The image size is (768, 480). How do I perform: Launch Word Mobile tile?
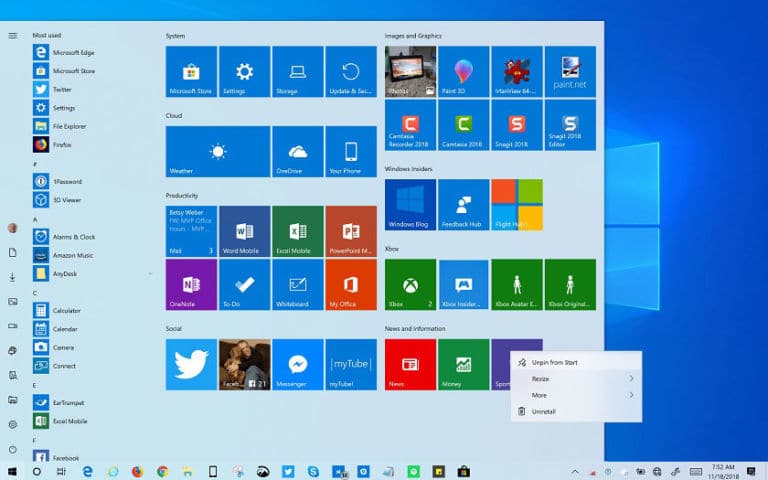pos(244,231)
